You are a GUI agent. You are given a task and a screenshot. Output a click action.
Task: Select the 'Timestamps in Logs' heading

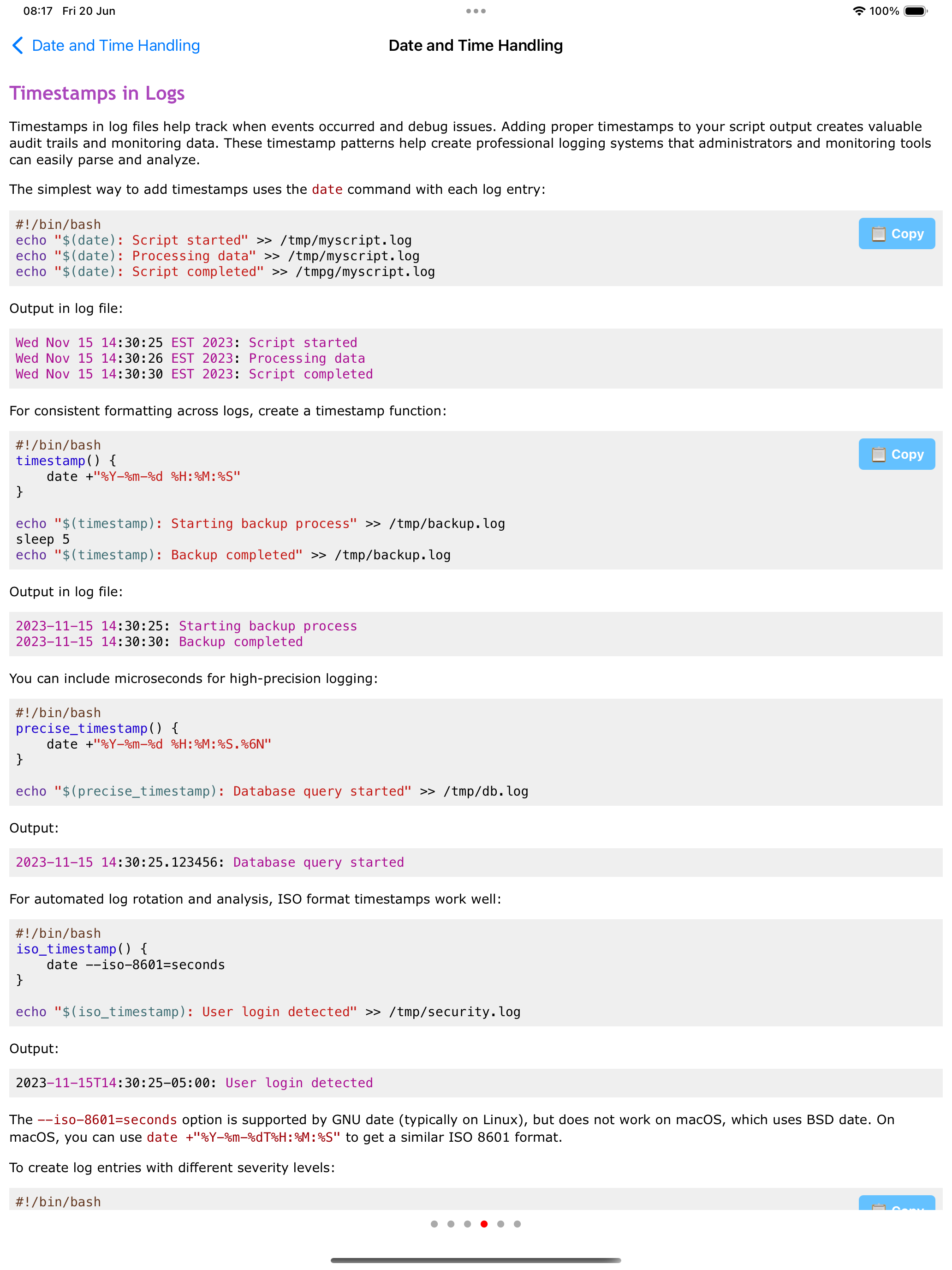click(97, 93)
